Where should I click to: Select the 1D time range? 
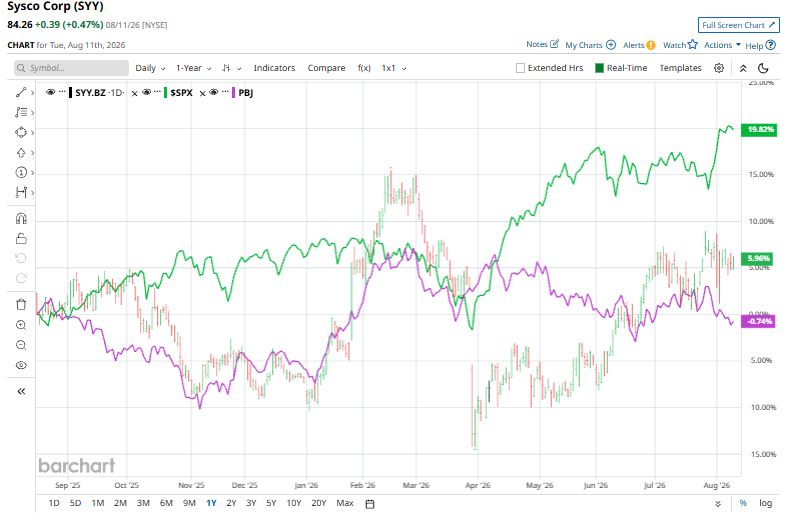54,503
